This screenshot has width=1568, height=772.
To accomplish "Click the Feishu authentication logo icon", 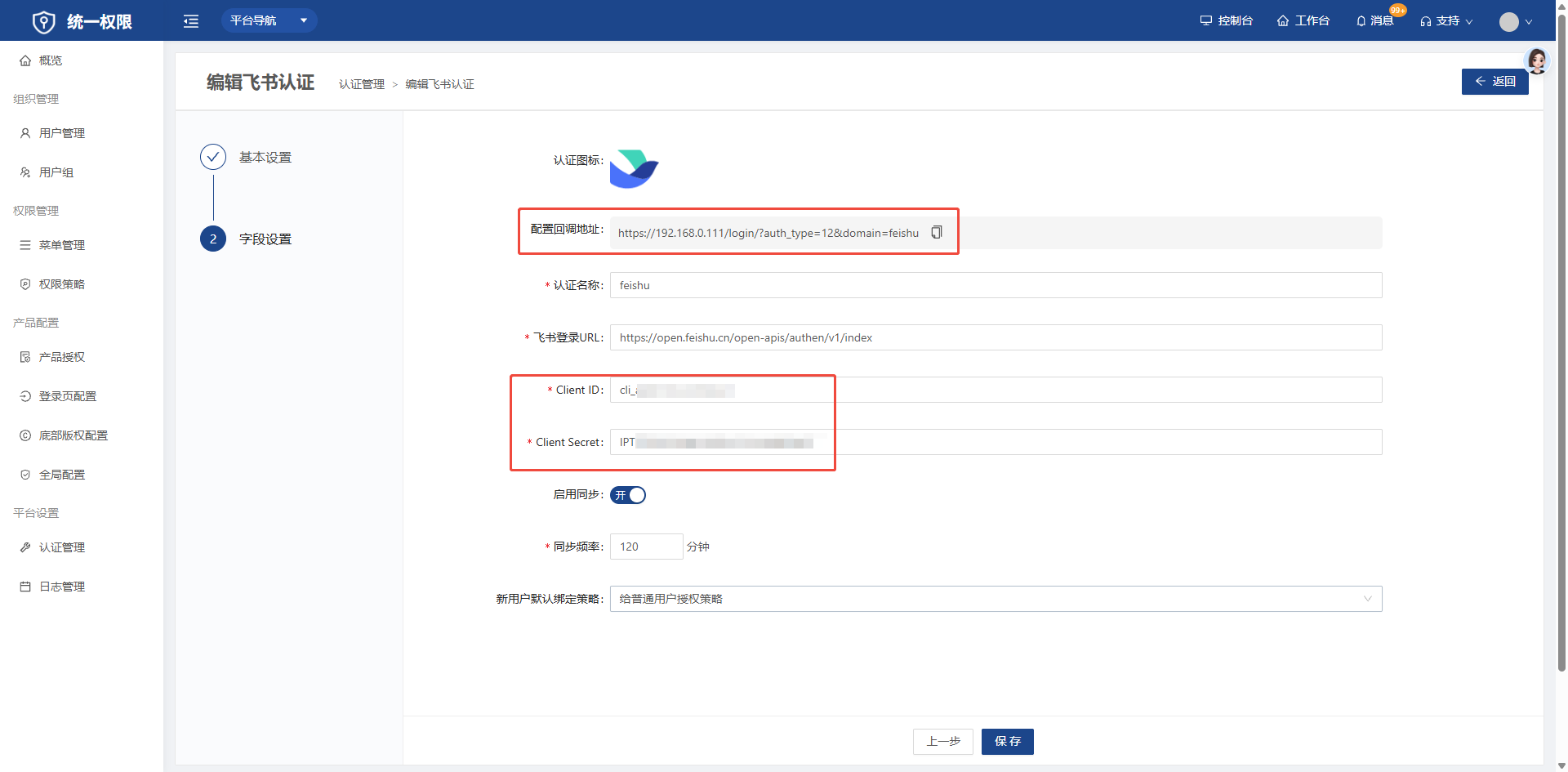I will coord(634,168).
